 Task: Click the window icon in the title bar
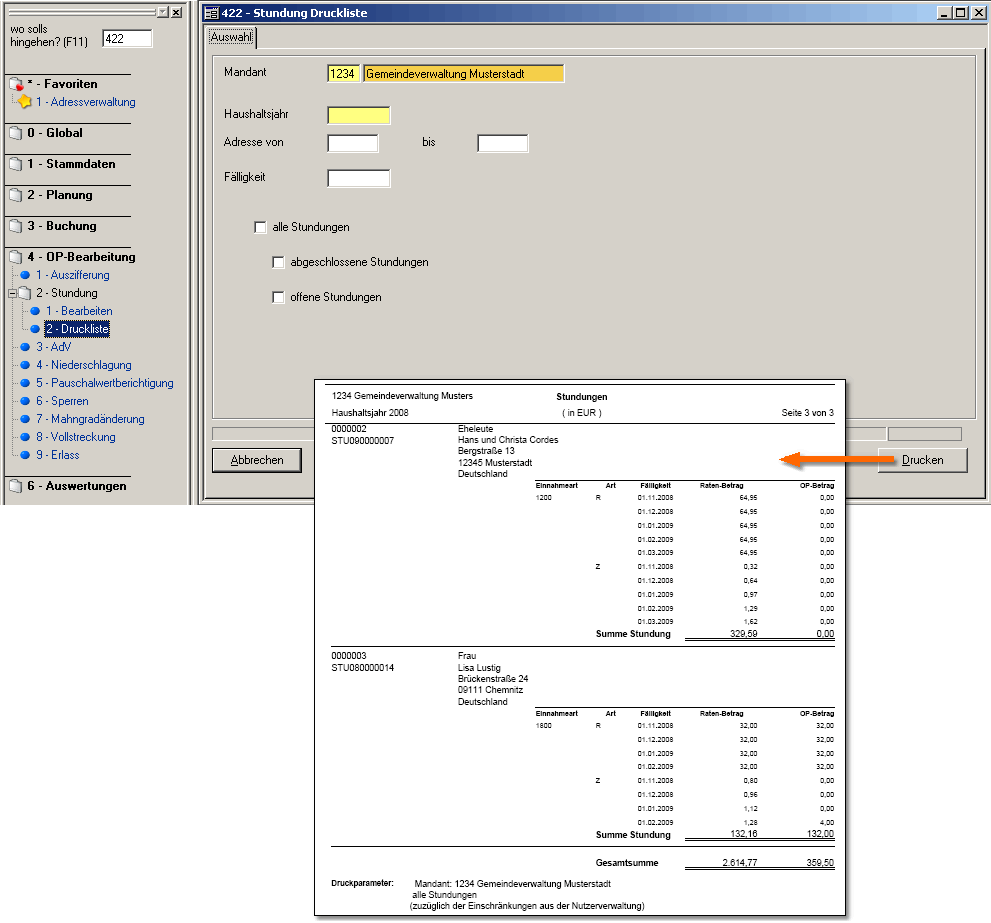pyautogui.click(x=211, y=13)
